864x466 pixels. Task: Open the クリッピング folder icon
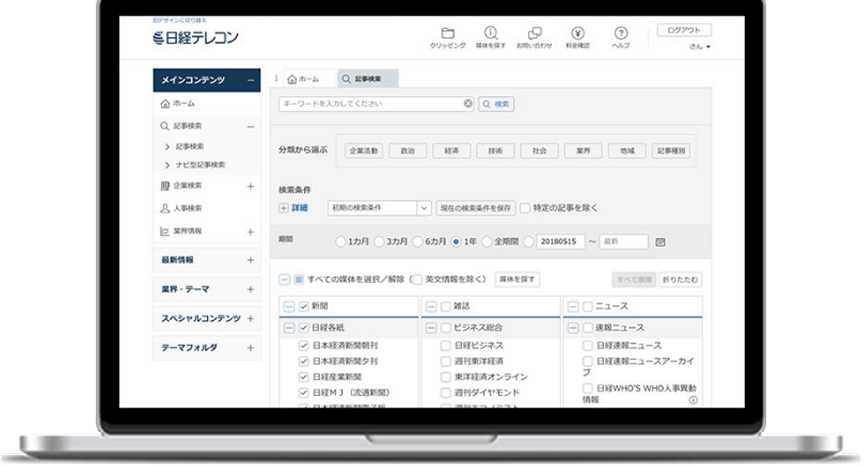pos(447,34)
